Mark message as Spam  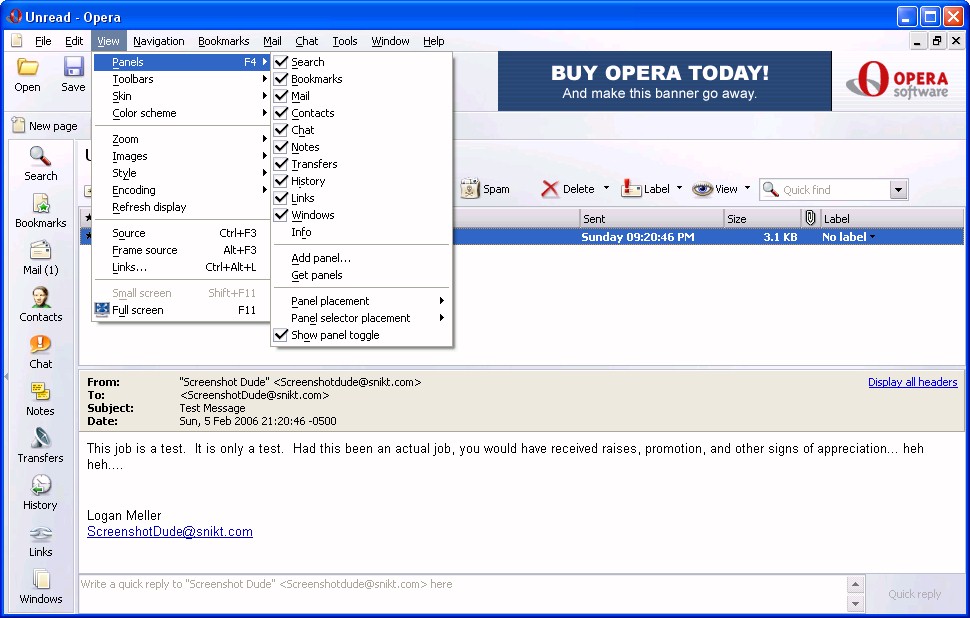pyautogui.click(x=486, y=189)
